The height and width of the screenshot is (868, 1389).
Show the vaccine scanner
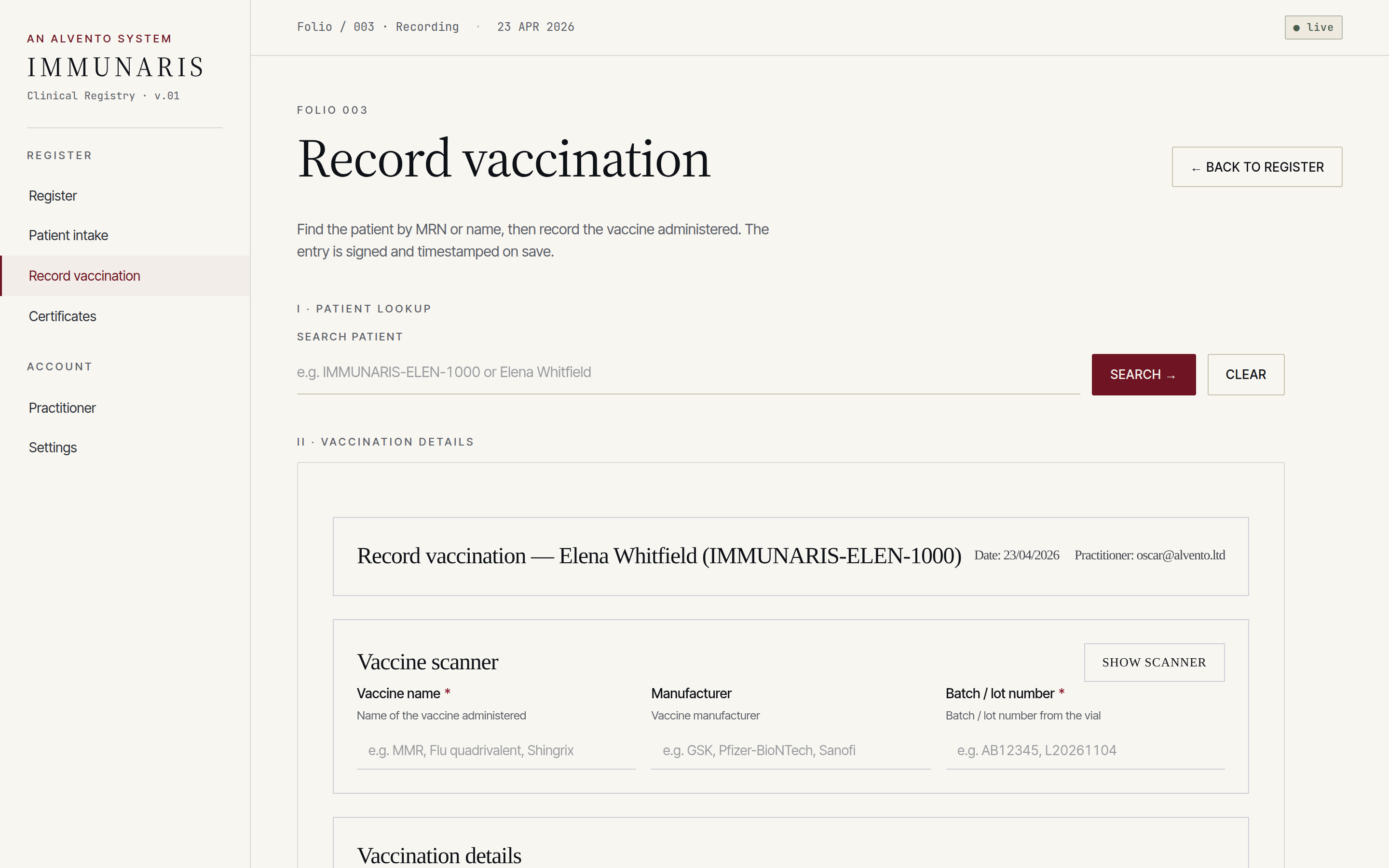pos(1154,662)
